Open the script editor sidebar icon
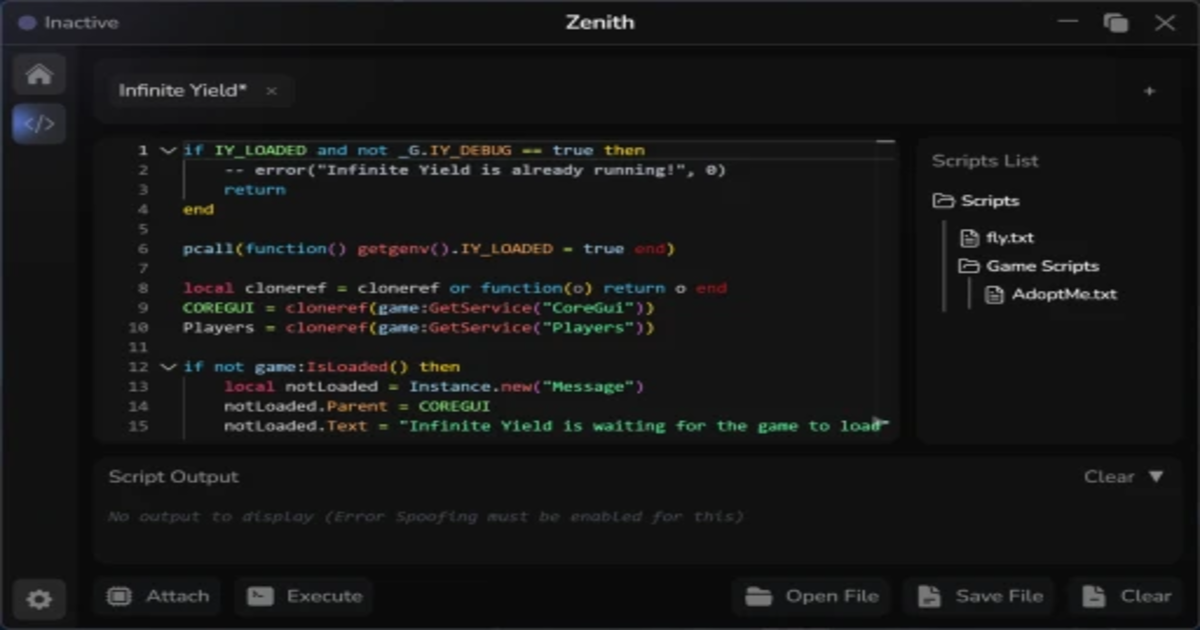The image size is (1200, 630). (x=38, y=123)
